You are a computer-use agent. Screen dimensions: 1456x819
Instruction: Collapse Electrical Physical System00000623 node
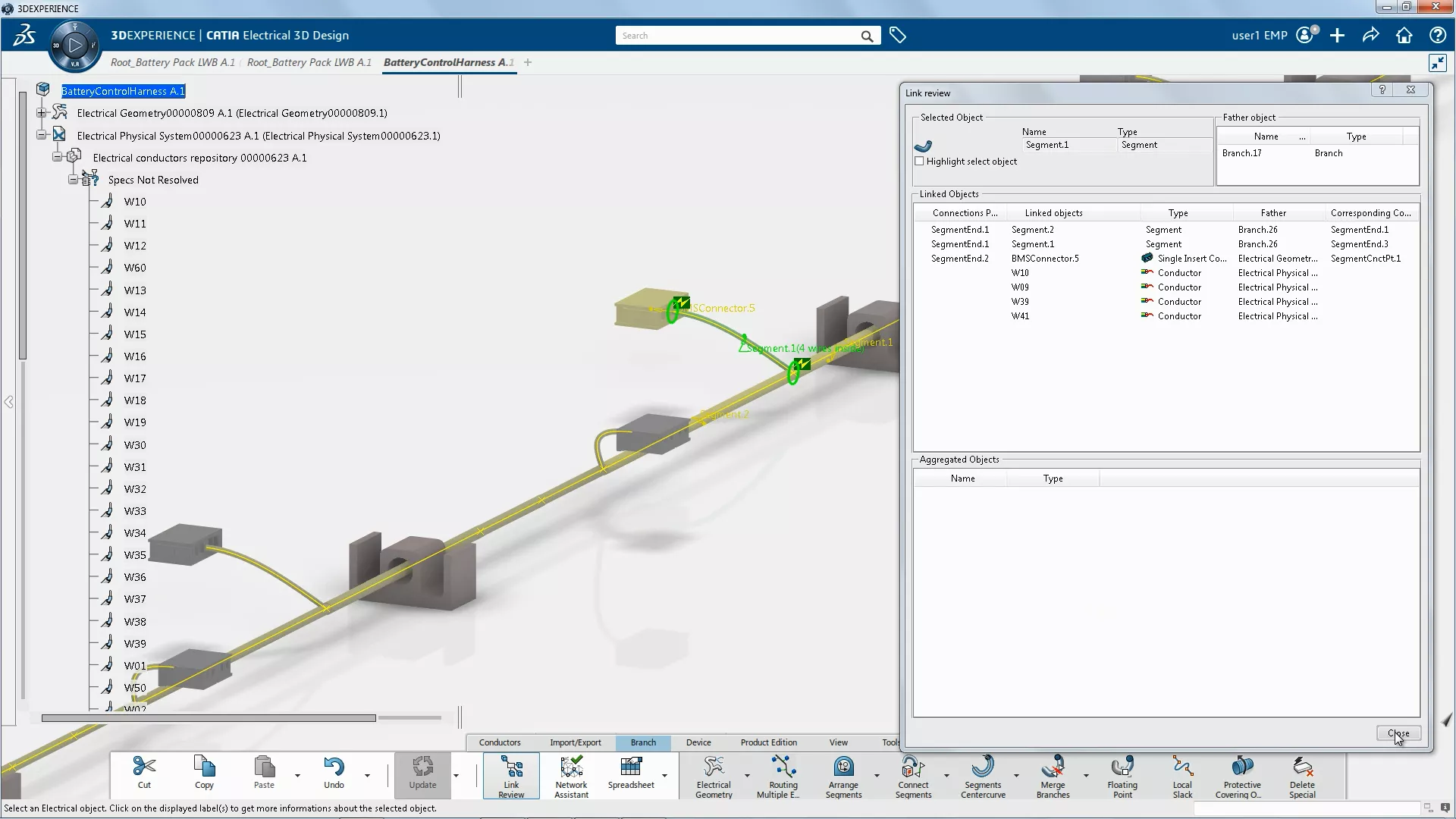coord(42,136)
